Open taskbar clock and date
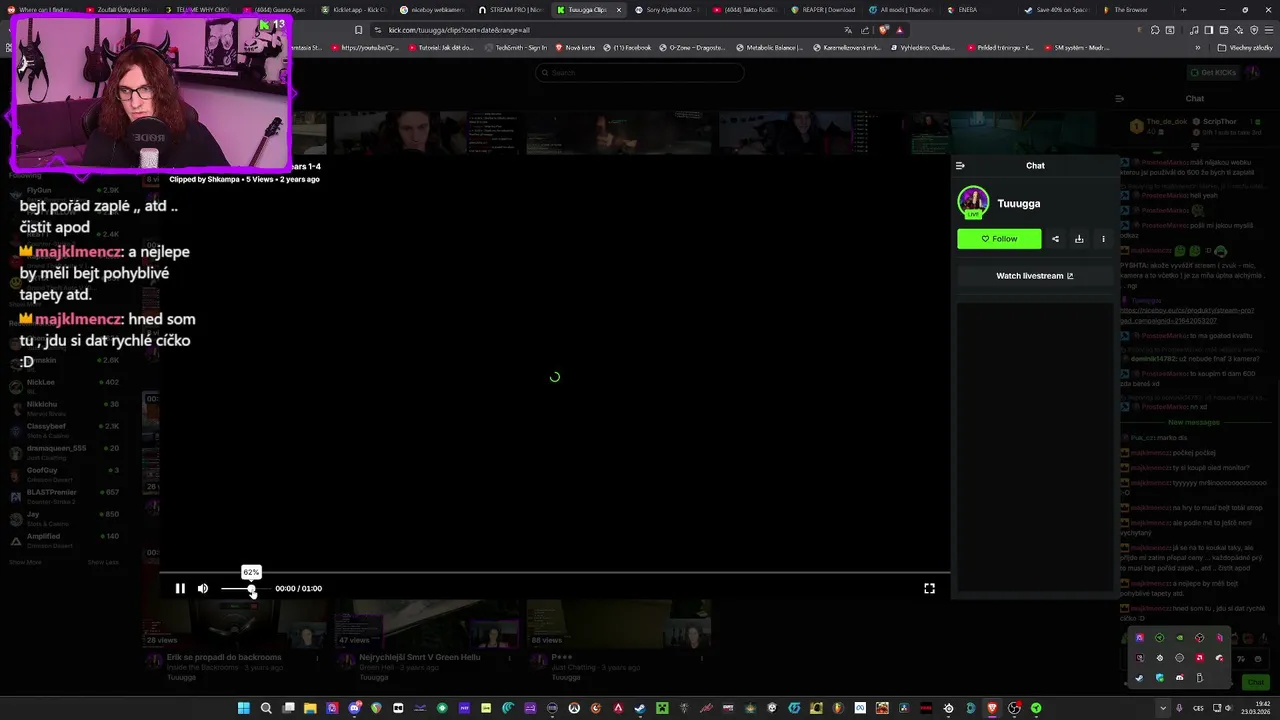Image resolution: width=1280 pixels, height=720 pixels. point(1258,708)
